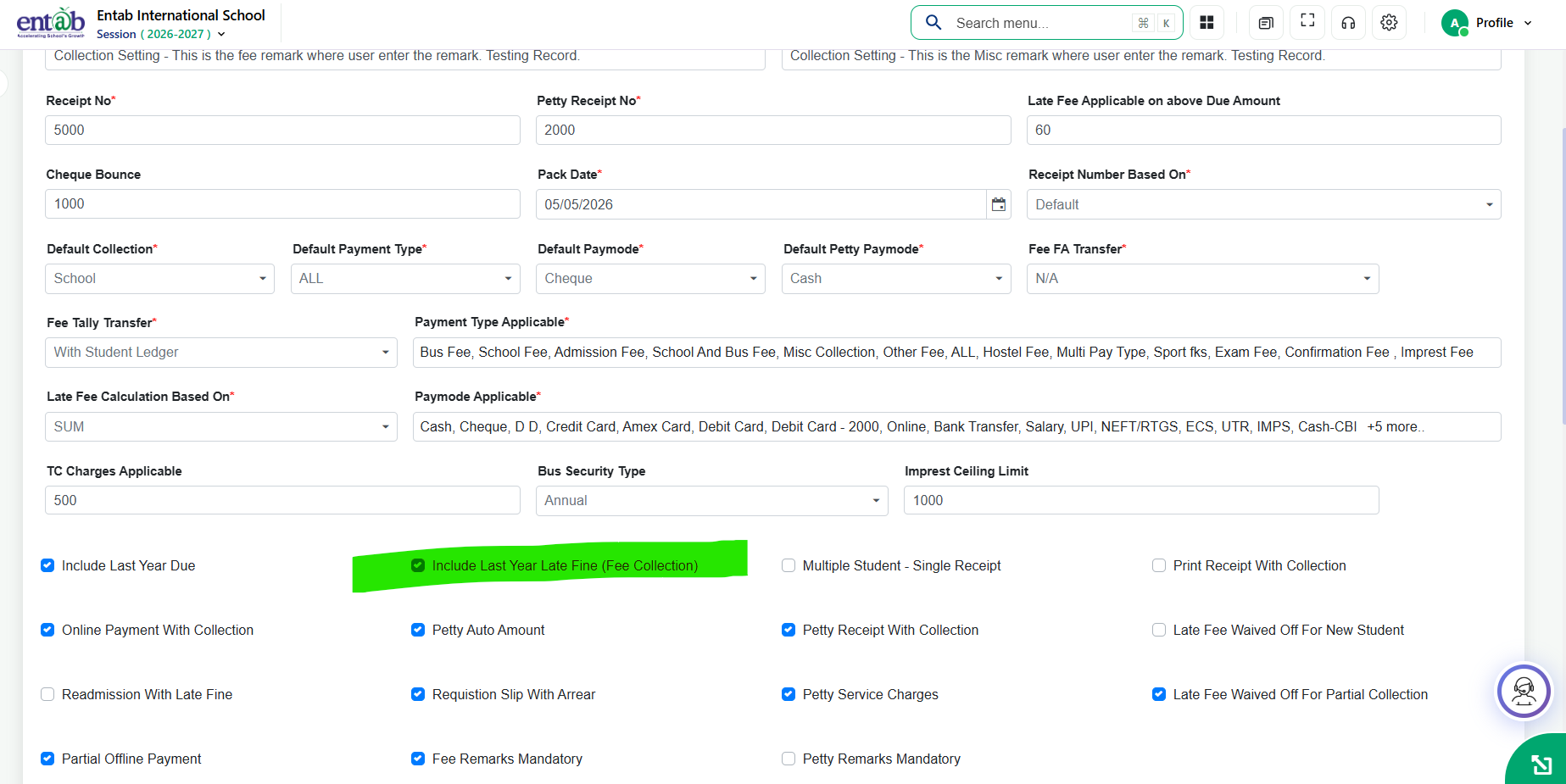Toggle fullscreen mode icon

(x=1307, y=21)
